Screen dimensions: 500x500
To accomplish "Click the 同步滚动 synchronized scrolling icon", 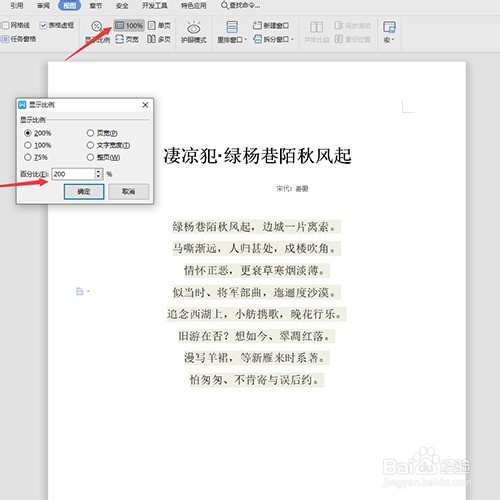I will click(x=338, y=25).
